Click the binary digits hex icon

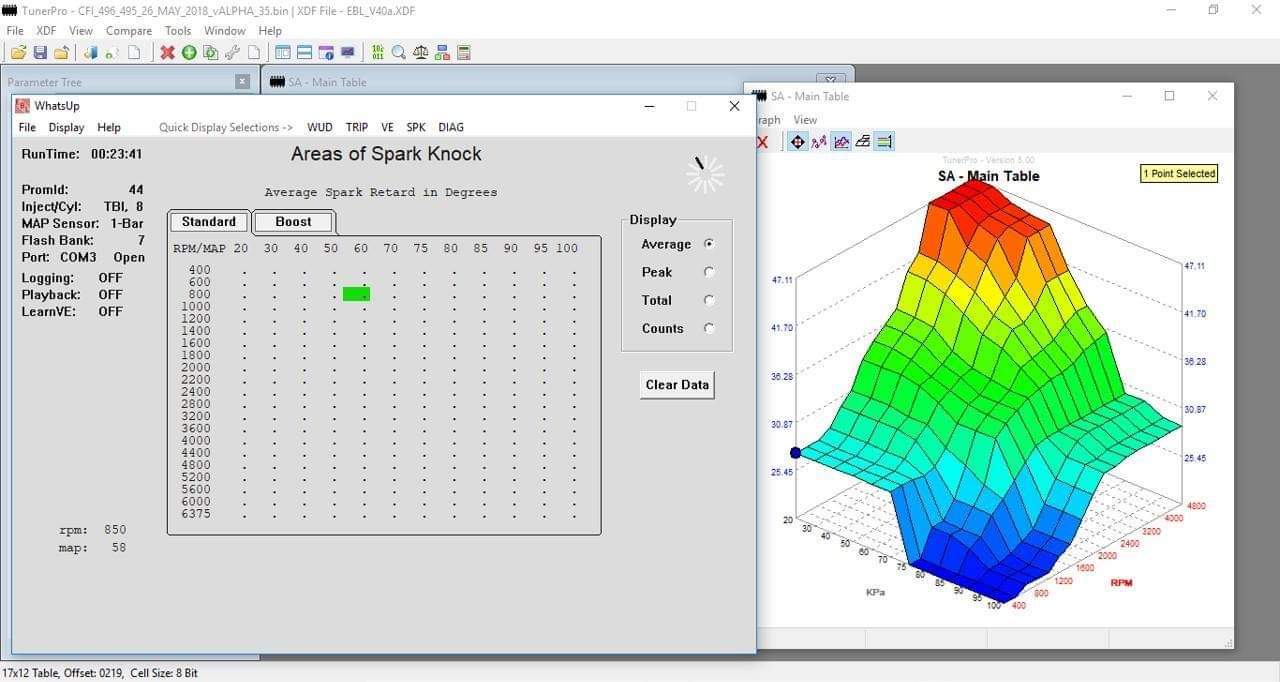click(377, 52)
